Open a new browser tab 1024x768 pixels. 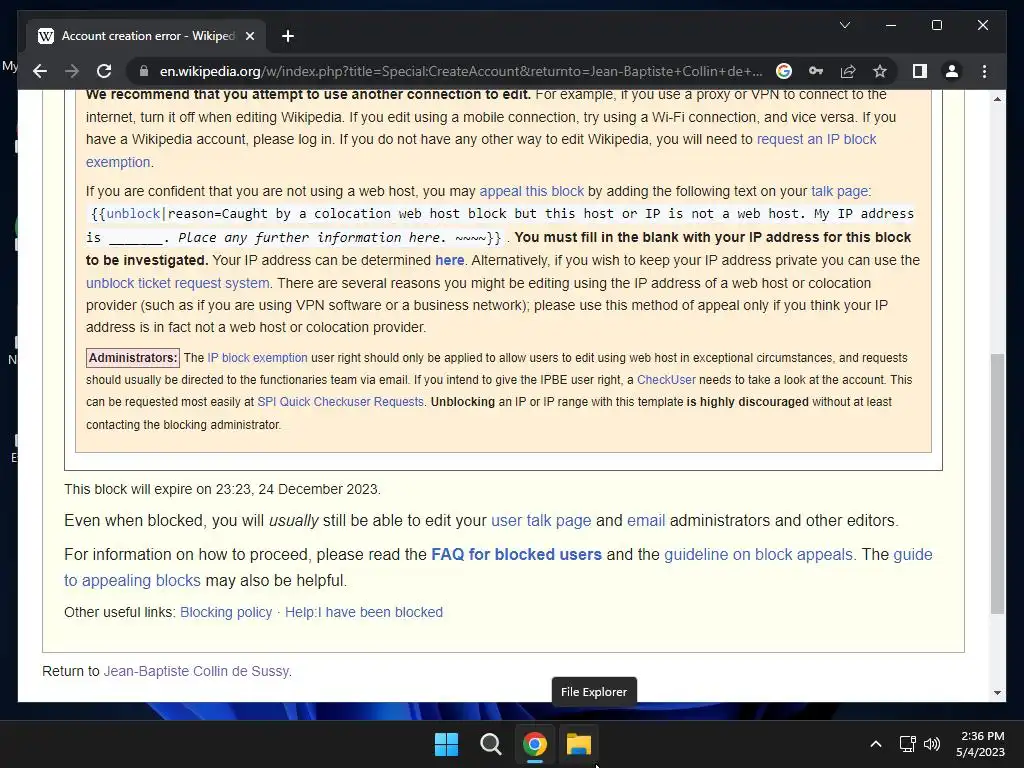coord(288,36)
